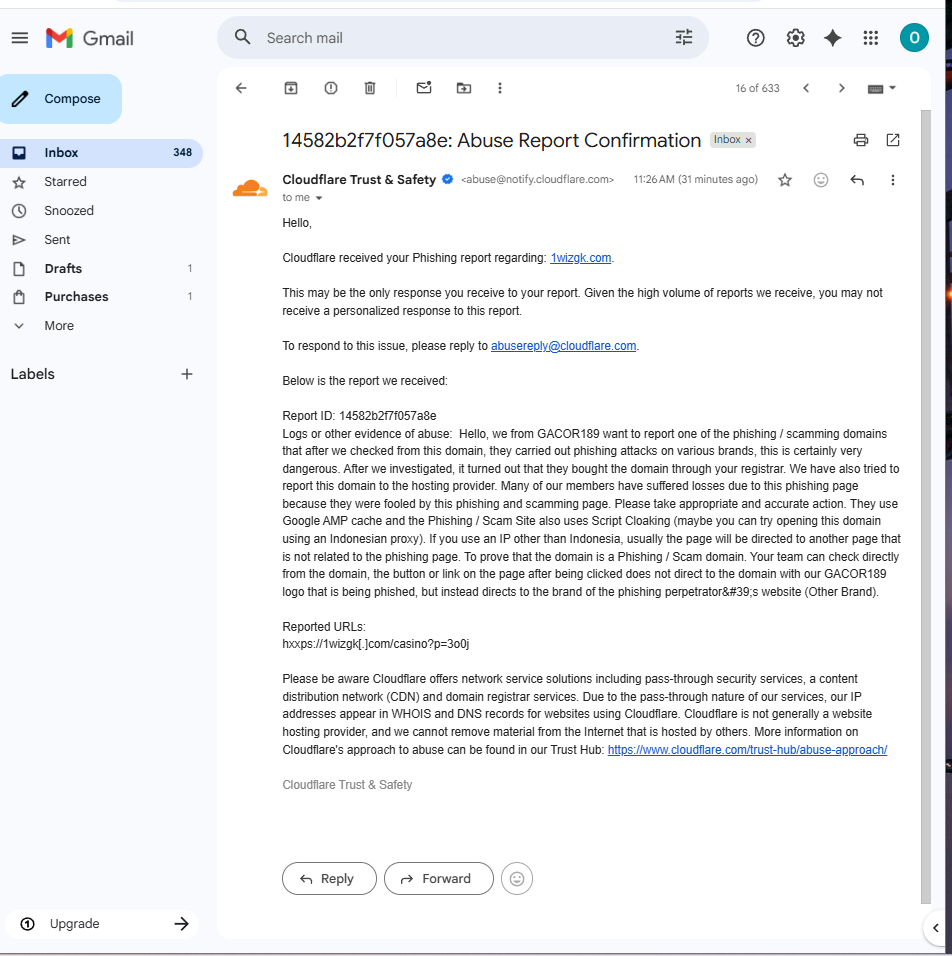Add emoji reaction next to Forward
Viewport: 952px width, 956px height.
click(x=517, y=879)
